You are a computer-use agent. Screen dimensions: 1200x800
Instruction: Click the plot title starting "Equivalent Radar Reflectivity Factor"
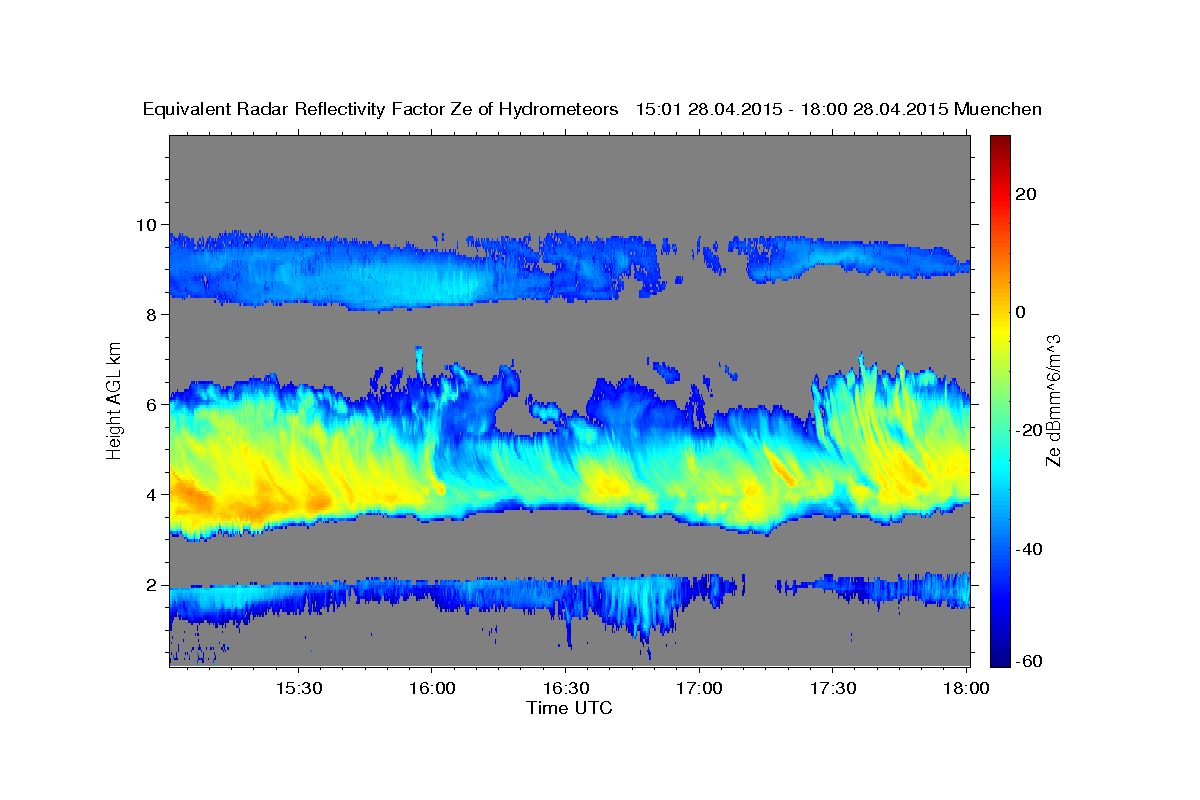[x=592, y=109]
